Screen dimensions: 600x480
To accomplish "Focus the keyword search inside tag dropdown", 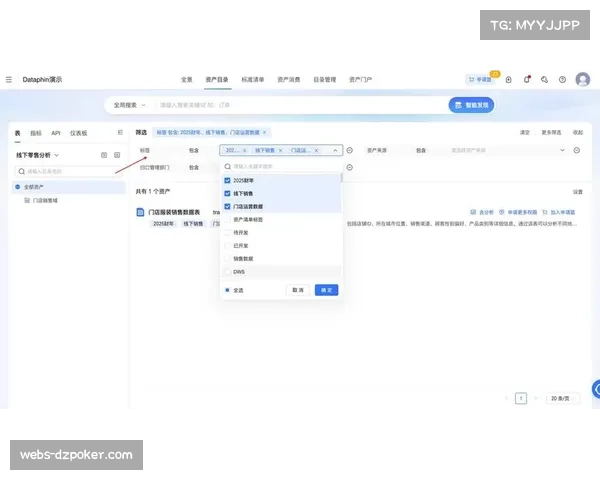I will point(282,167).
